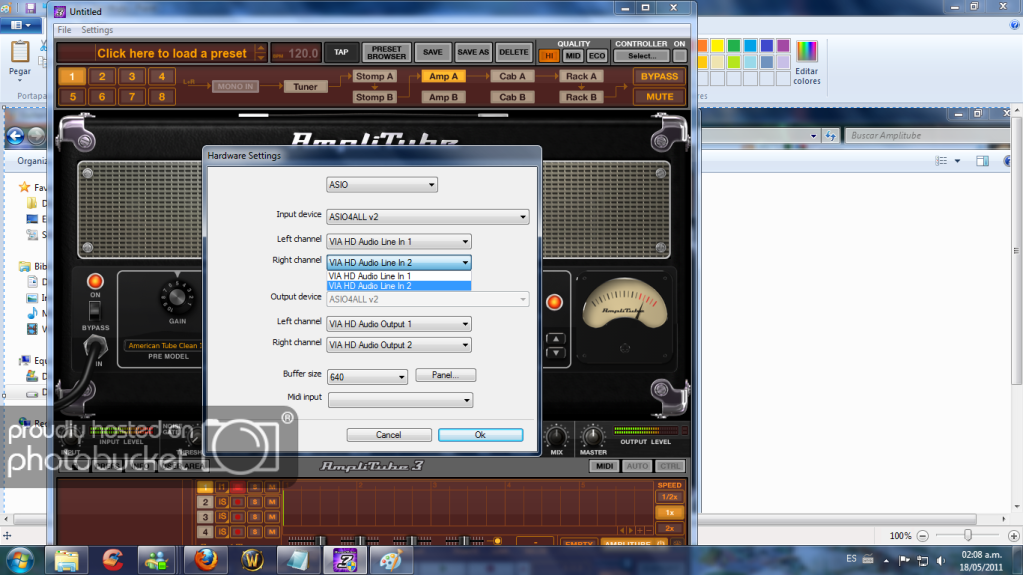This screenshot has width=1023, height=575.
Task: Click the Firefox icon in the taskbar
Action: point(205,559)
